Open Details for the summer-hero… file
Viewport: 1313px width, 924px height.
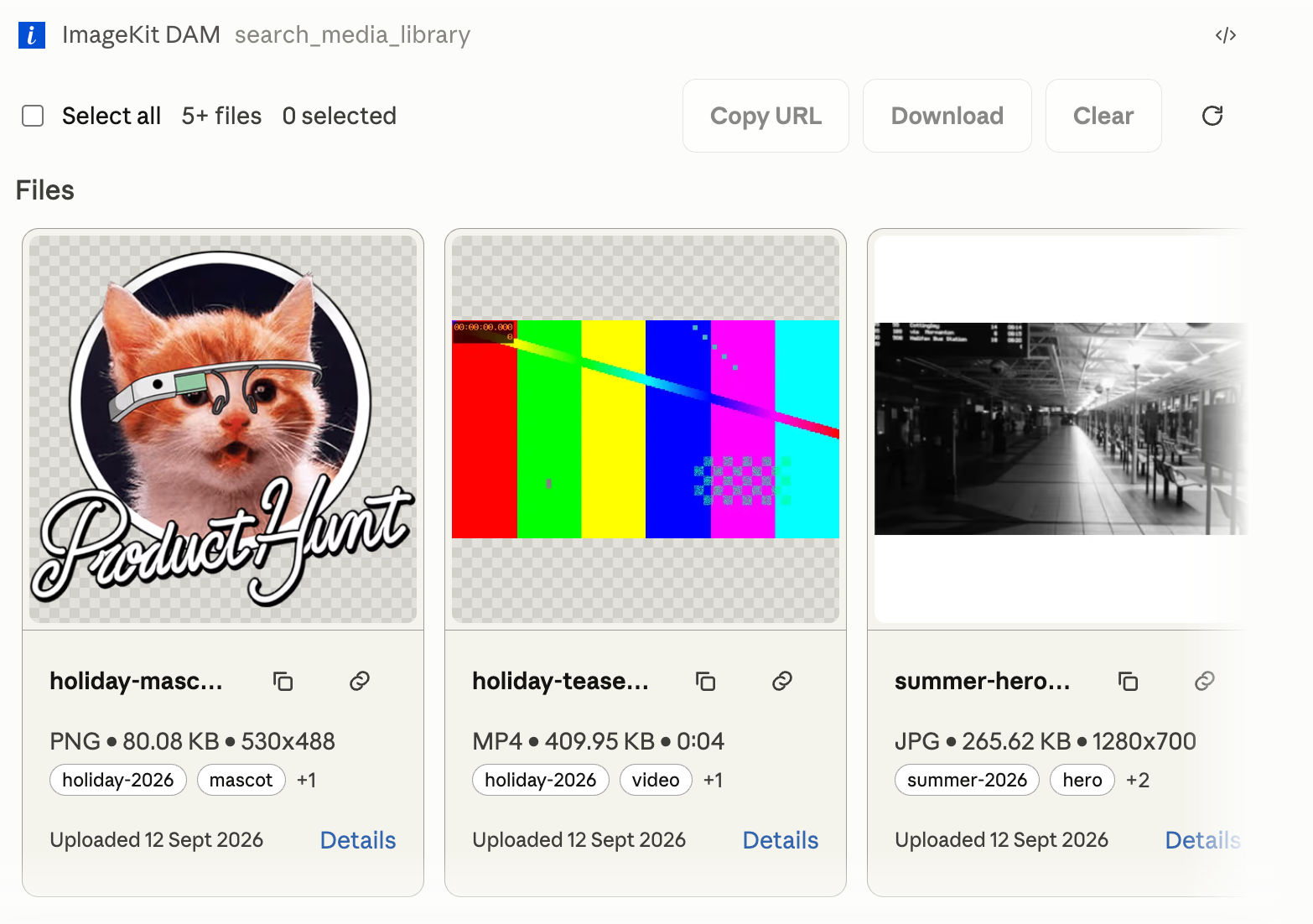[1202, 840]
